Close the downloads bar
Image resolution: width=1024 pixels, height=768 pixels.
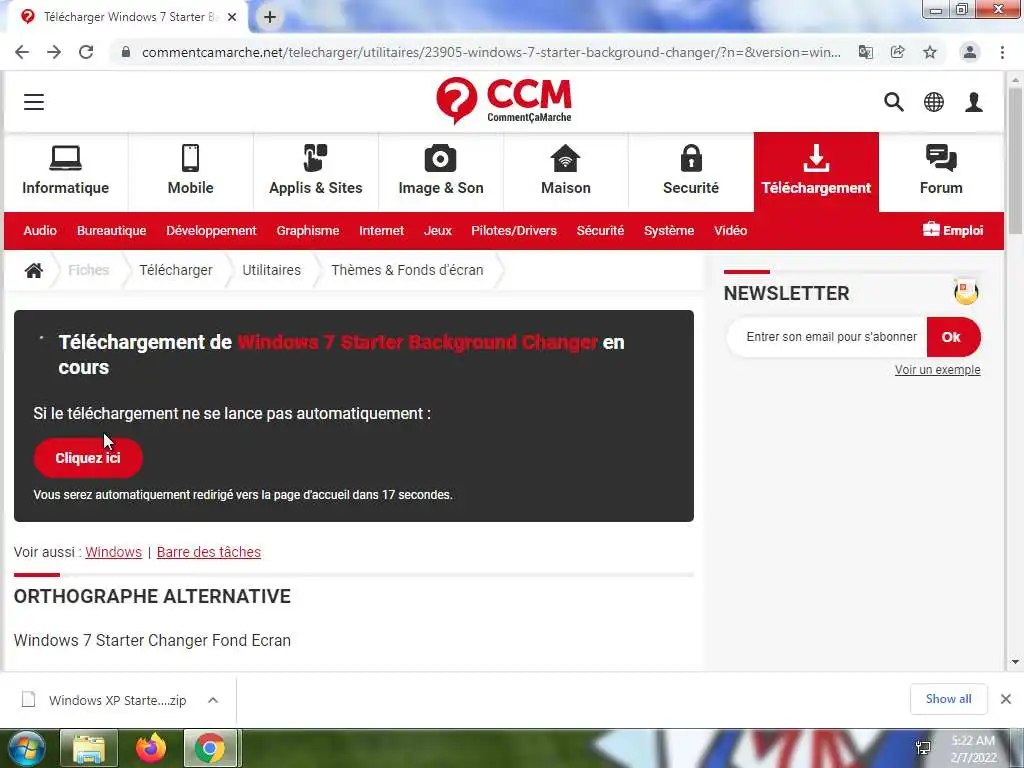(x=1006, y=699)
